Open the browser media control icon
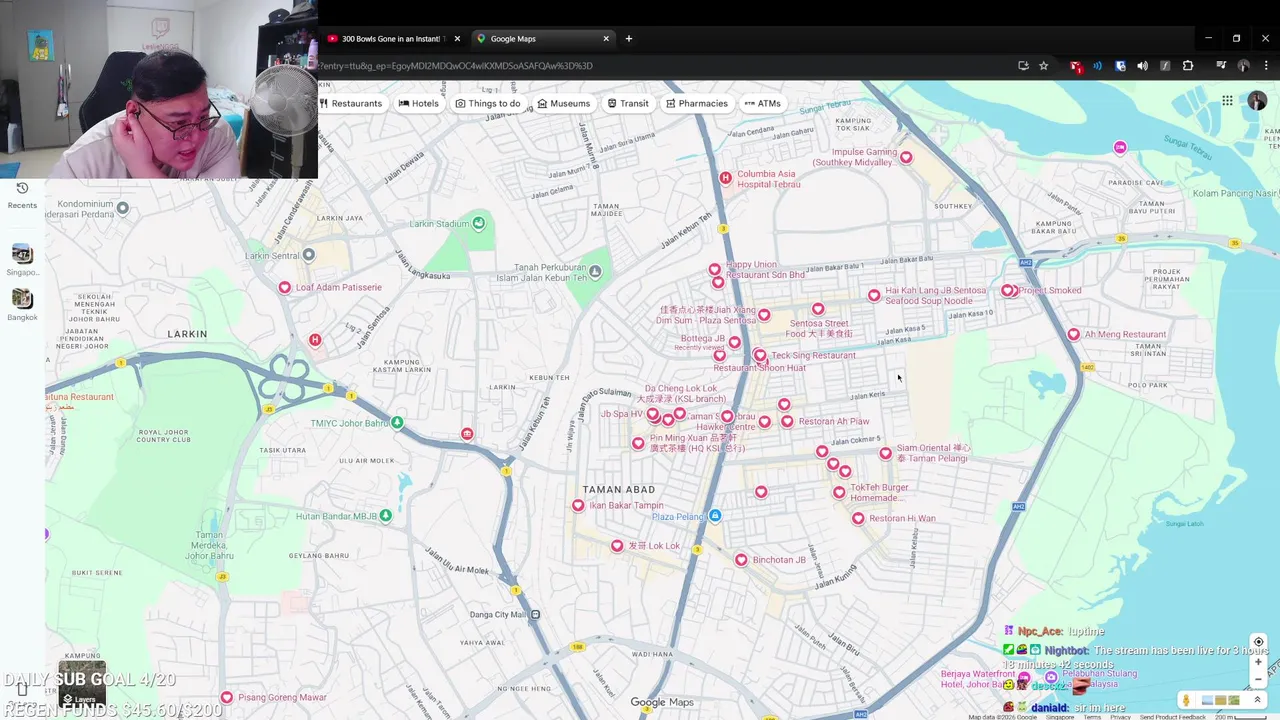 click(x=1221, y=66)
